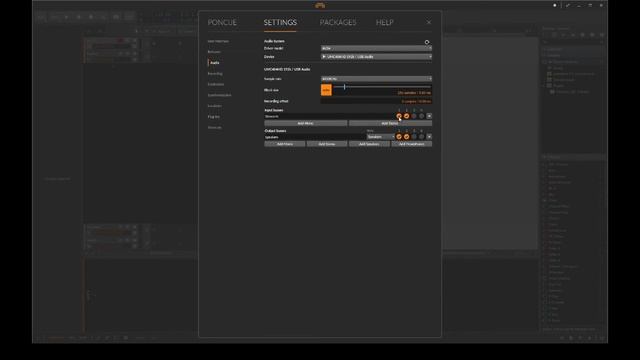The width and height of the screenshot is (640, 360).
Task: Toggle channel 4 for the input bus
Action: coord(422,116)
